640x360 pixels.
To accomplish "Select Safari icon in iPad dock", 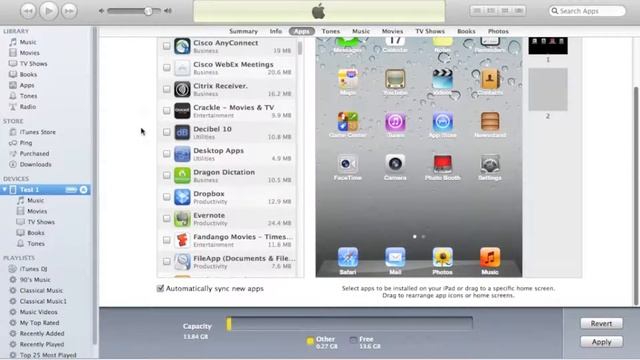I will pyautogui.click(x=348, y=258).
